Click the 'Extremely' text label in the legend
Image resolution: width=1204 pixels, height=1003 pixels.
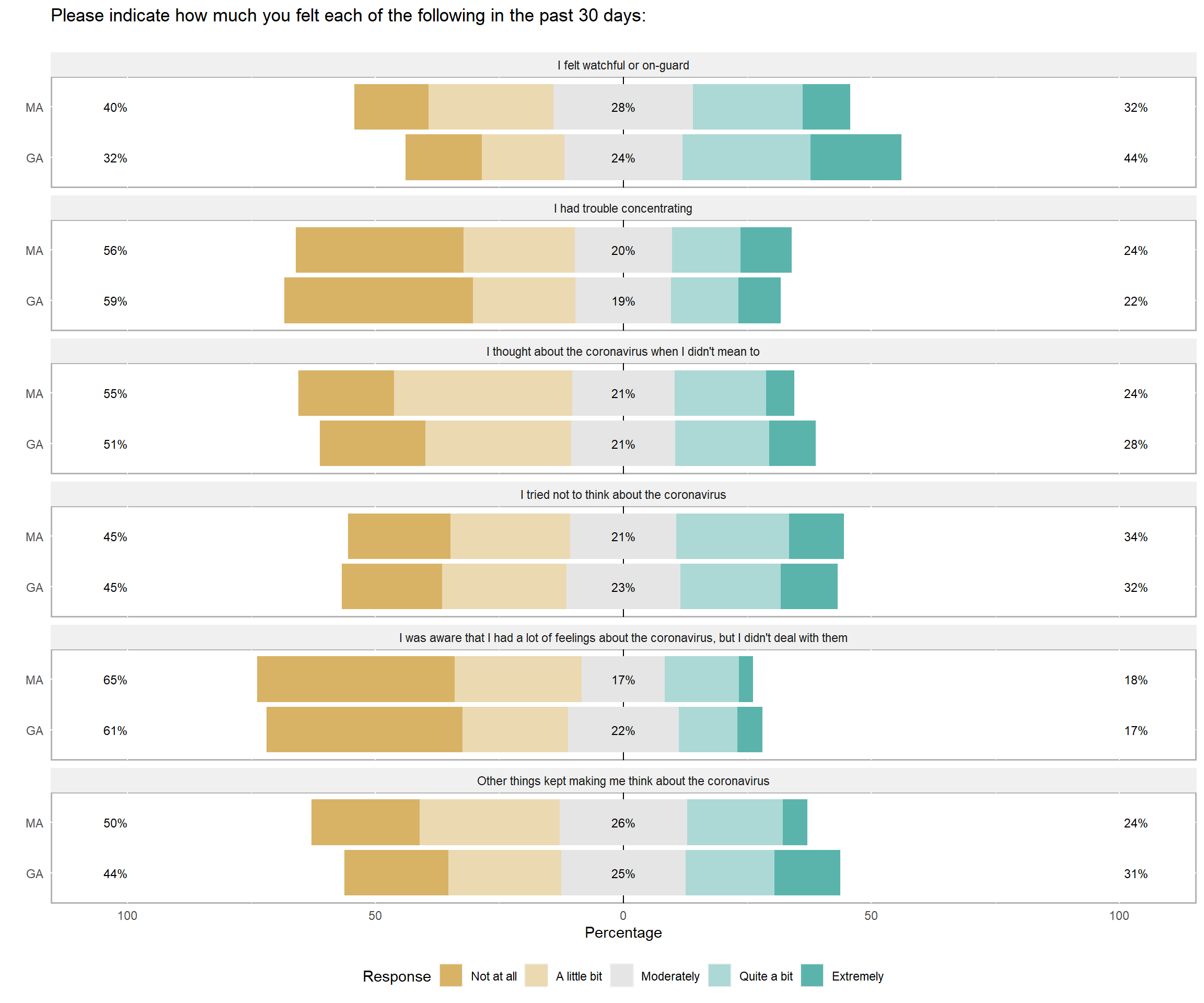(857, 976)
